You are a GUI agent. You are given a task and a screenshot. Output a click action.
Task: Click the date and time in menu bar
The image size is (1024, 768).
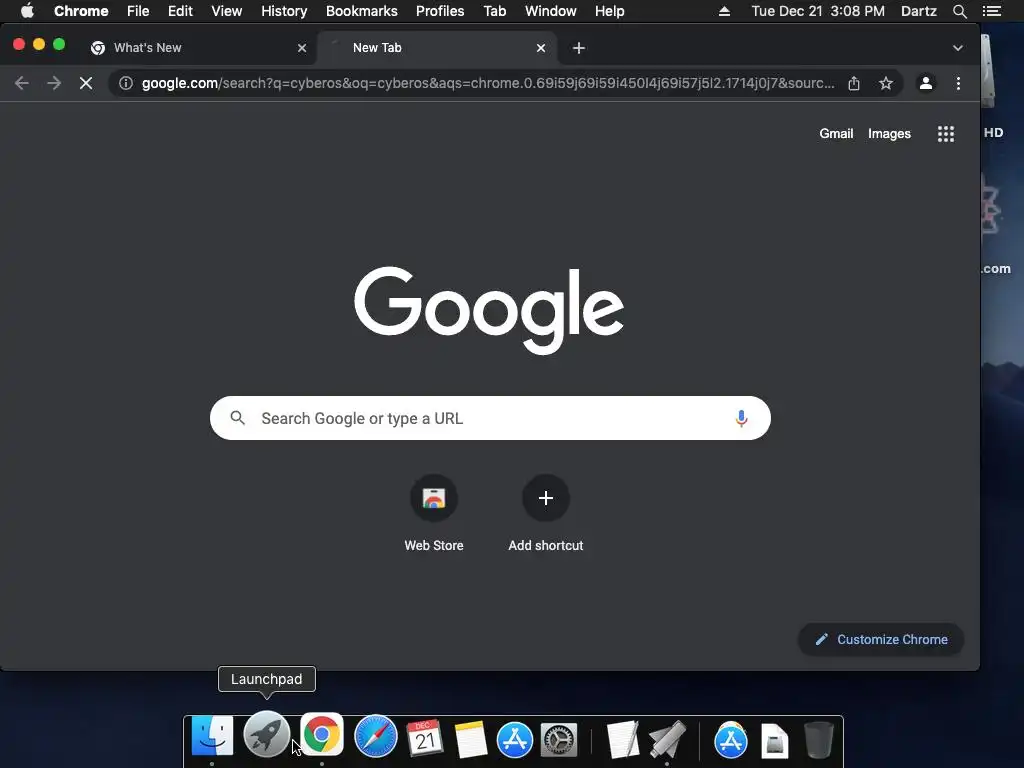point(818,11)
